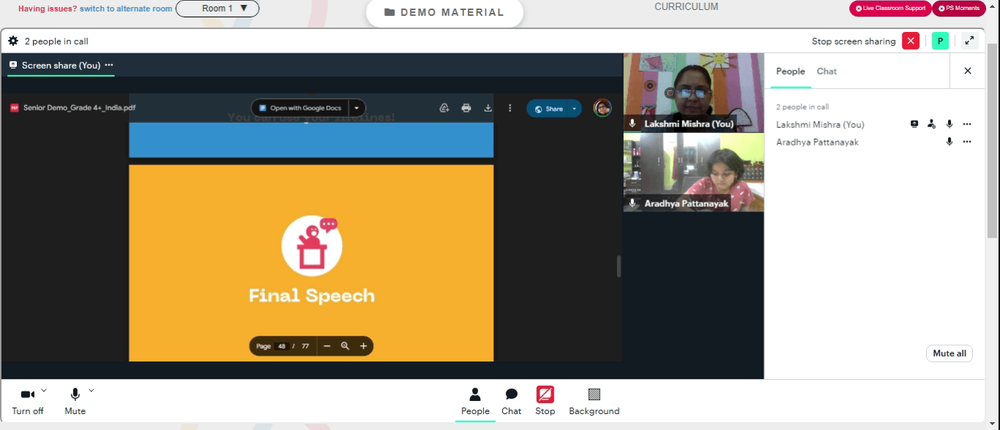Click switch to alternate room link
The width and height of the screenshot is (1000, 430).
[126, 9]
